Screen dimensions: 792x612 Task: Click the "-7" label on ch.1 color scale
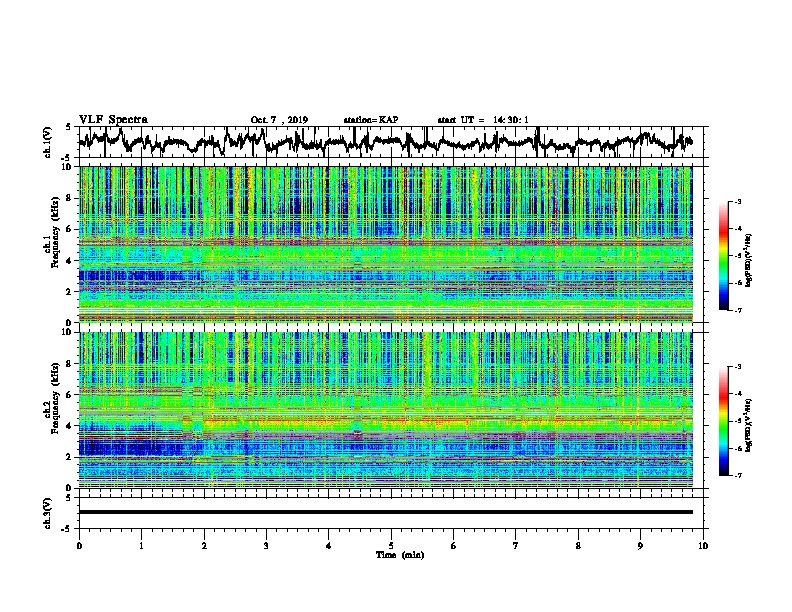pos(738,310)
